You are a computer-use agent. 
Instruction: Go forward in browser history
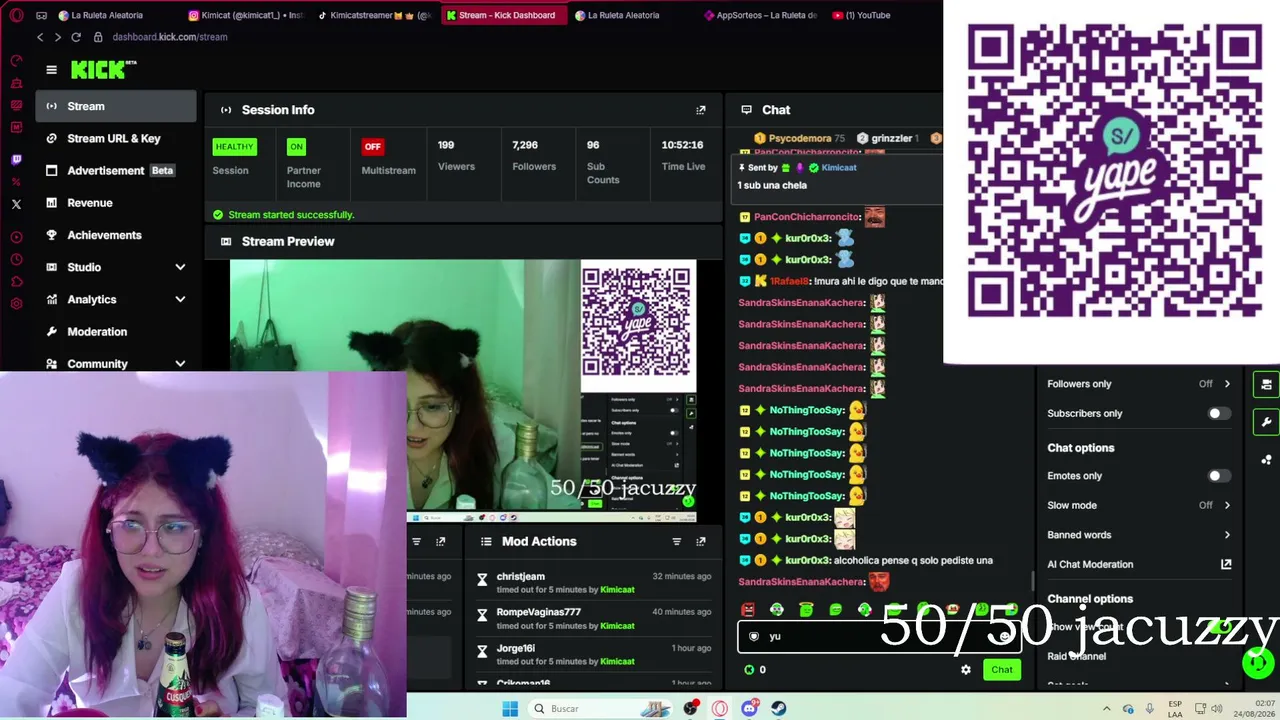point(57,37)
